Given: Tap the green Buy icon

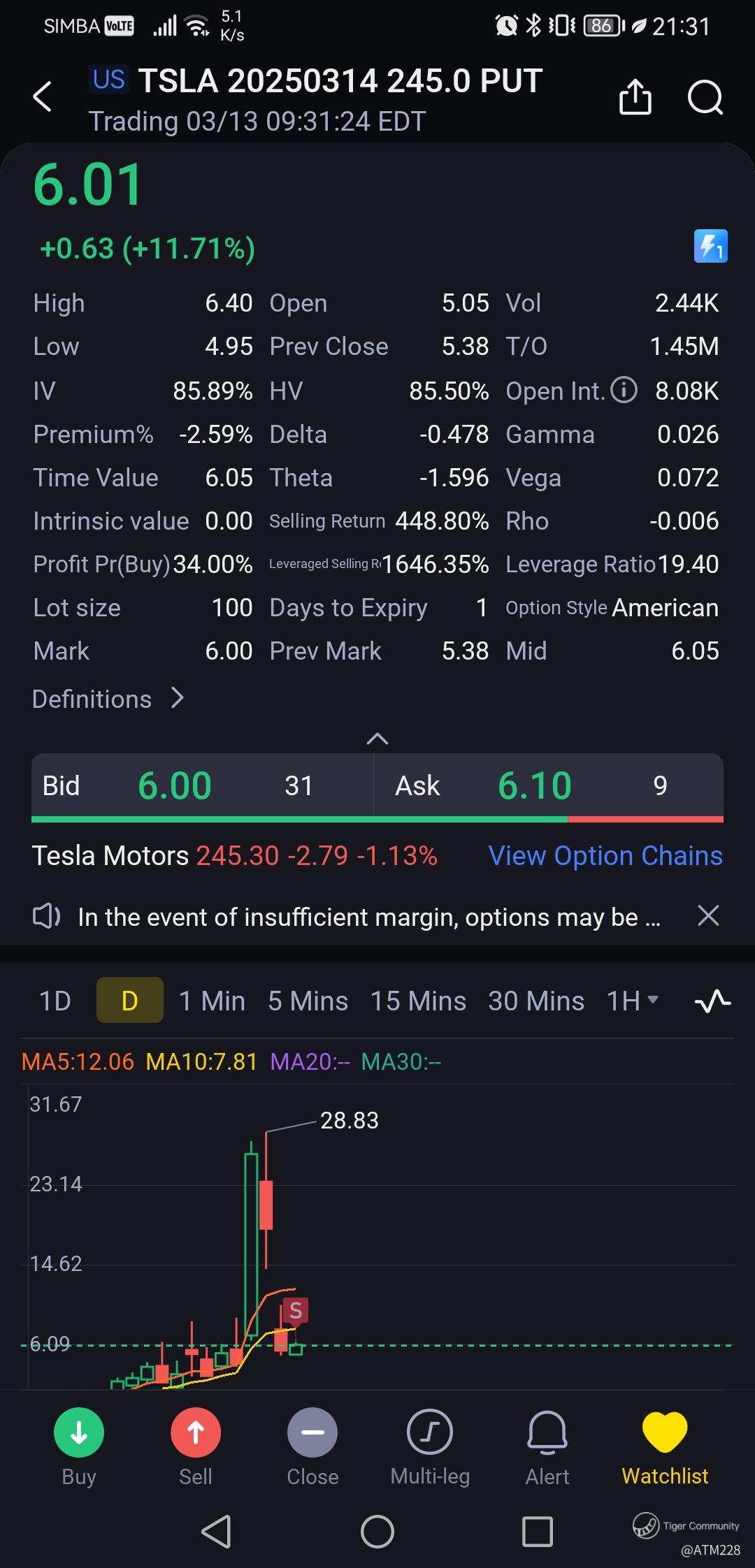Looking at the screenshot, I should click(x=79, y=1432).
